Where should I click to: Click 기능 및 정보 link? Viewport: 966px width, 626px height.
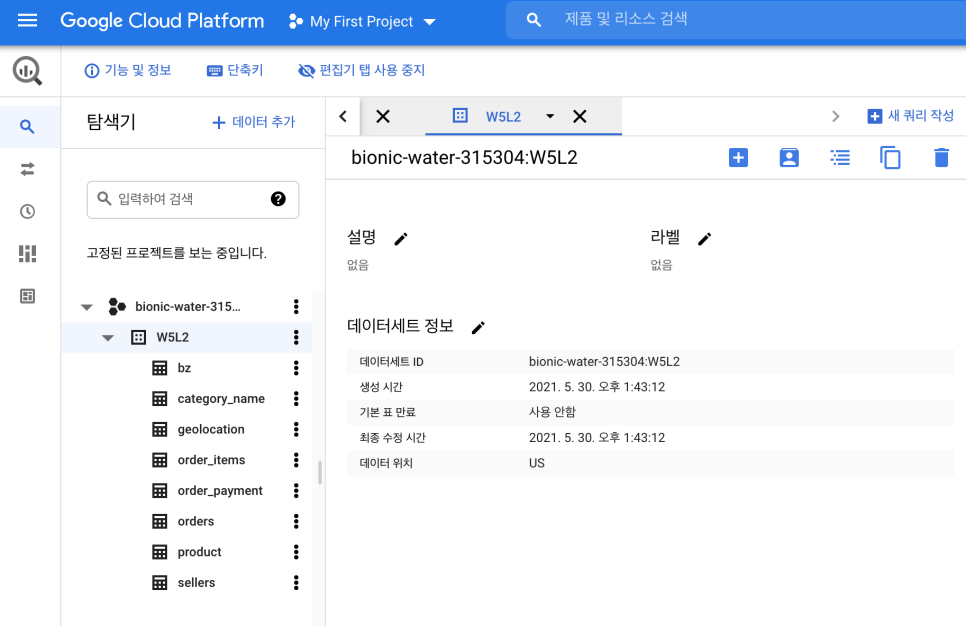point(128,70)
